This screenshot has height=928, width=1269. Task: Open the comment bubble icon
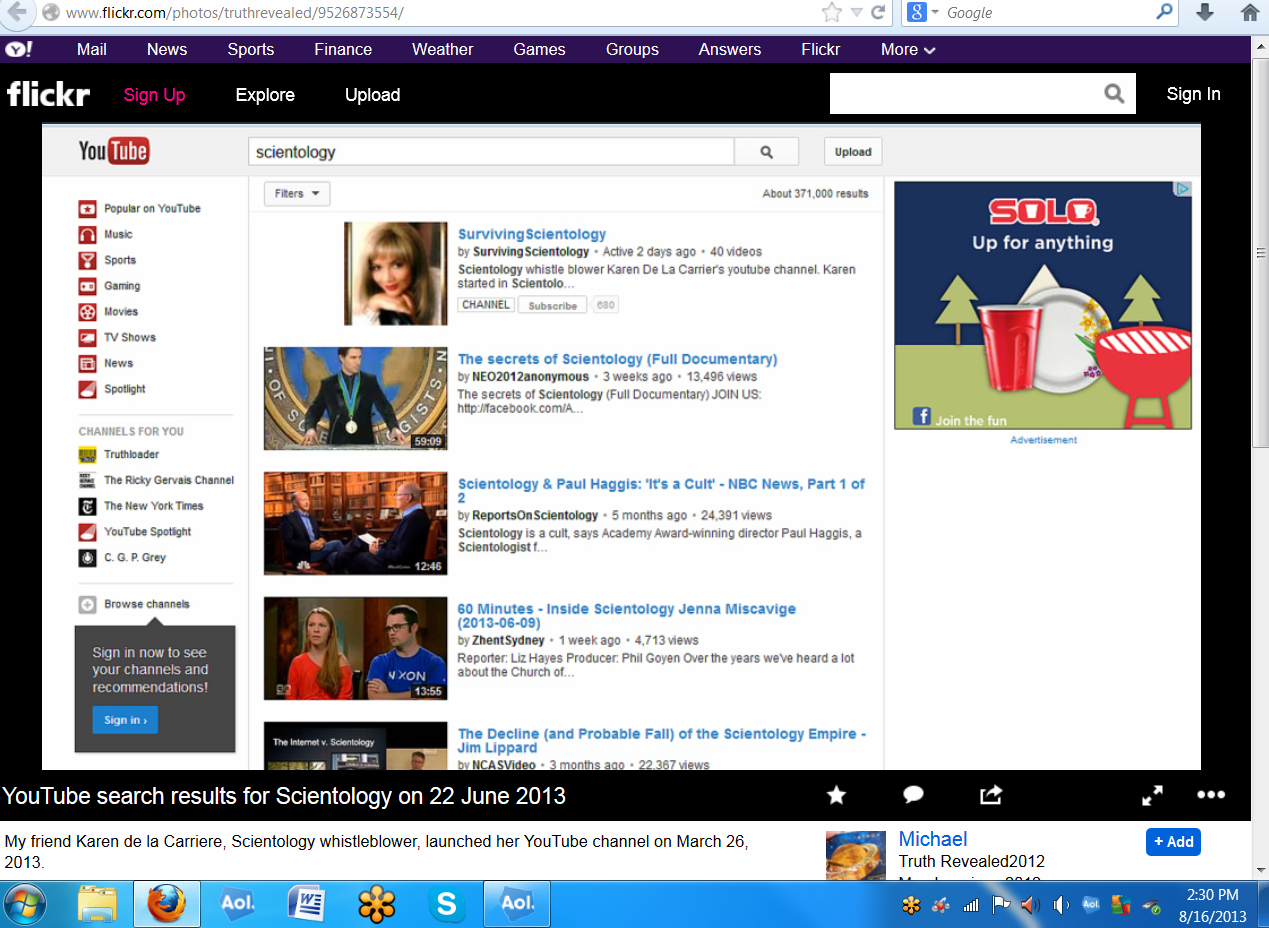coord(913,795)
